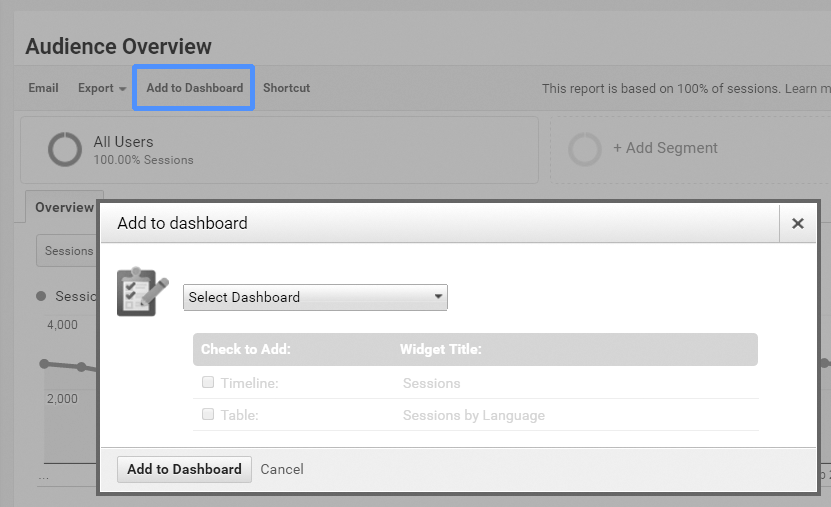This screenshot has width=831, height=507.
Task: Click the Add Segment circle icon
Action: 585,149
